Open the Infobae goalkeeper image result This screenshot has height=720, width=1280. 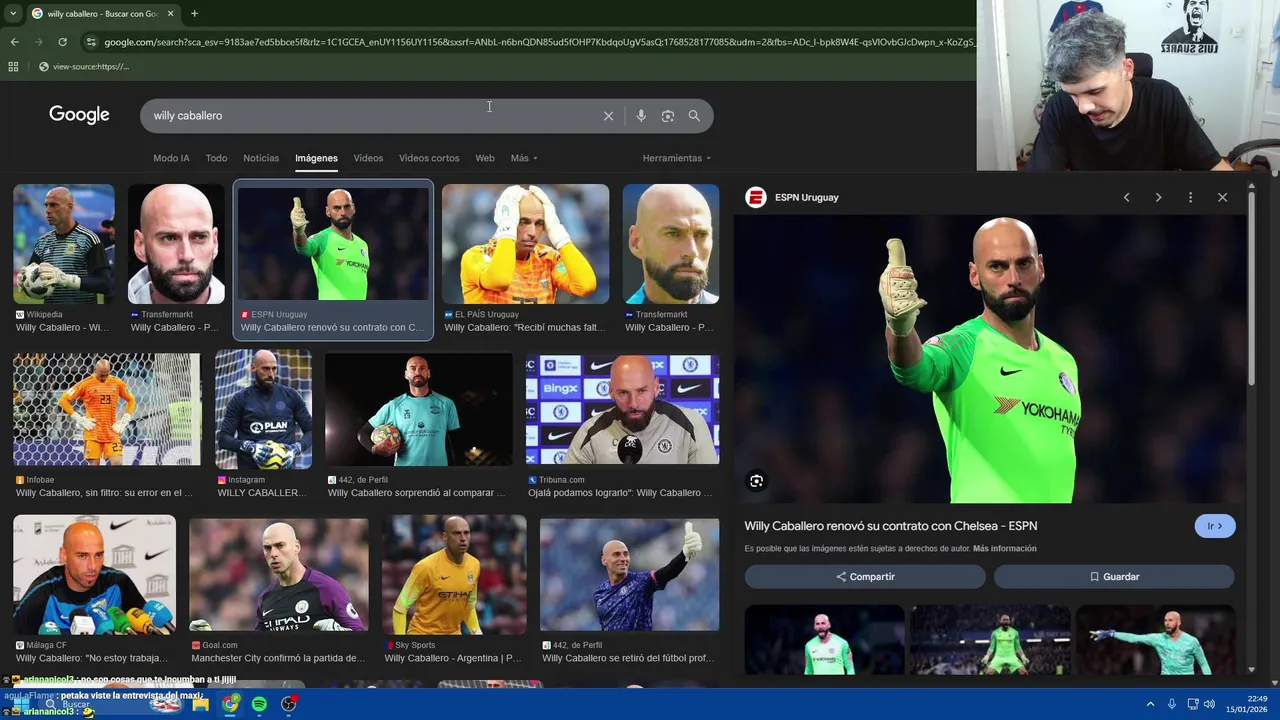(x=106, y=410)
